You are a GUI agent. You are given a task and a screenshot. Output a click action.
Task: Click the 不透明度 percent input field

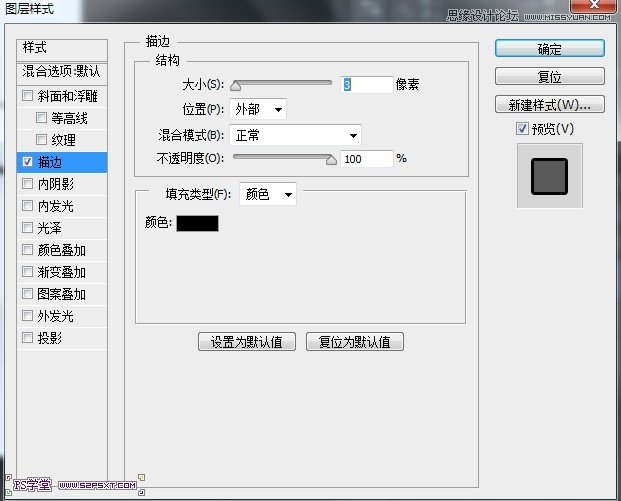point(366,158)
